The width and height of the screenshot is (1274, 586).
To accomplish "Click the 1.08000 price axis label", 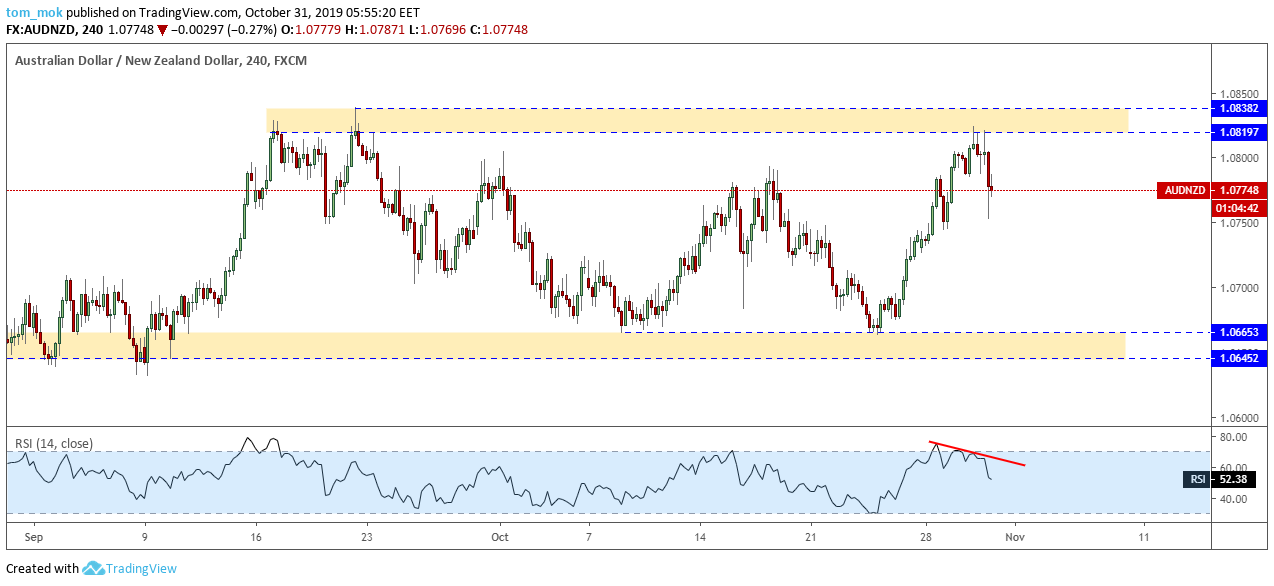I will pos(1236,158).
